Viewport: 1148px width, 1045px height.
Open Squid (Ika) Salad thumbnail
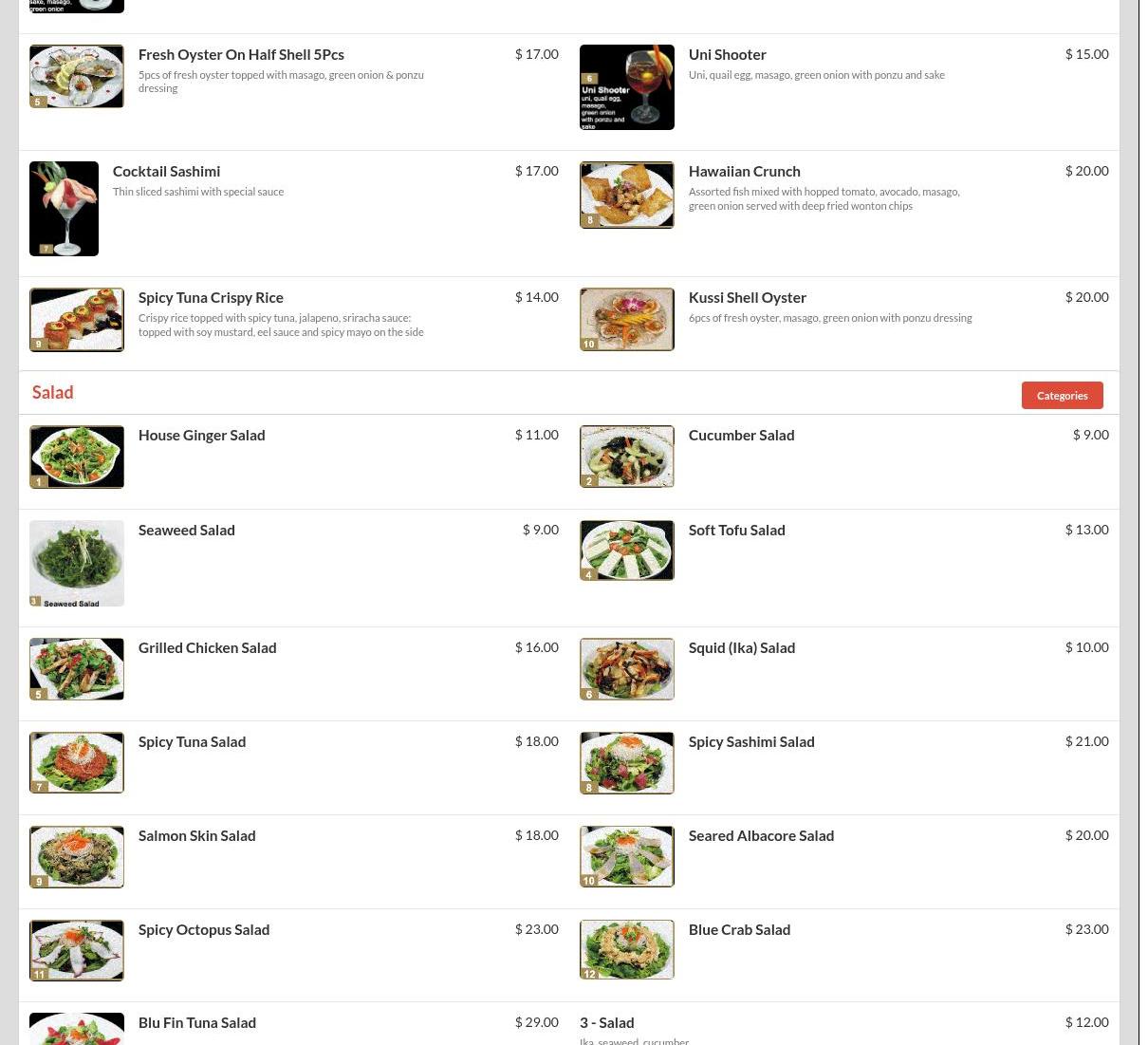[x=627, y=669]
